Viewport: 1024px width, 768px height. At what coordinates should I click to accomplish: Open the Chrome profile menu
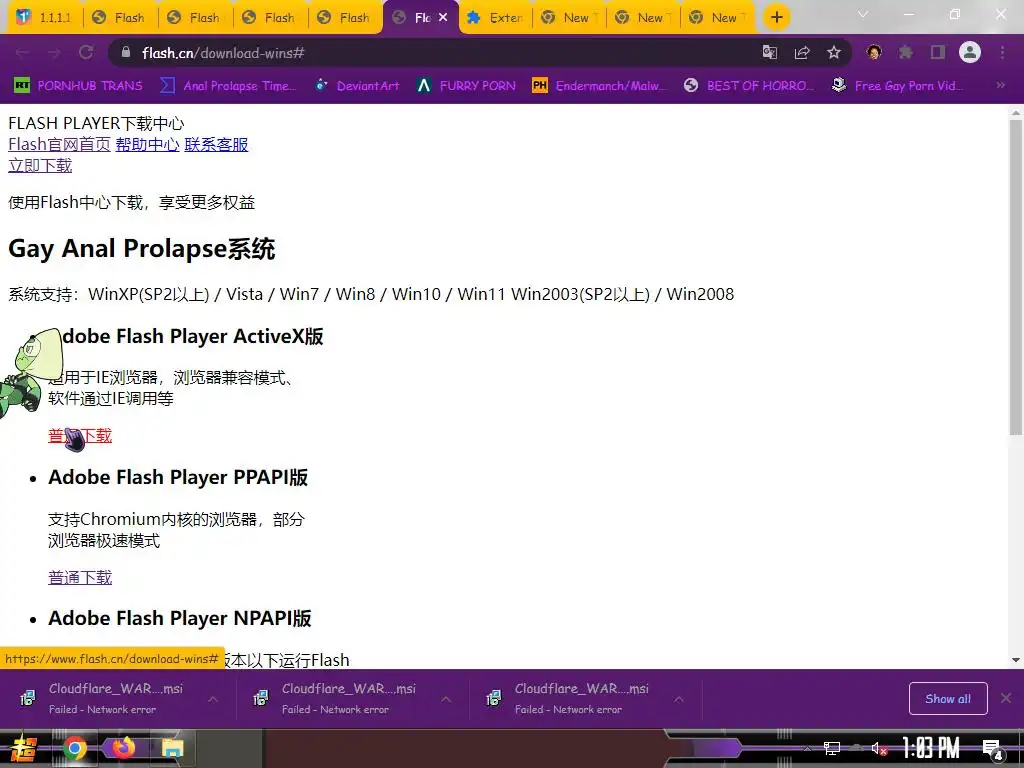[x=970, y=52]
